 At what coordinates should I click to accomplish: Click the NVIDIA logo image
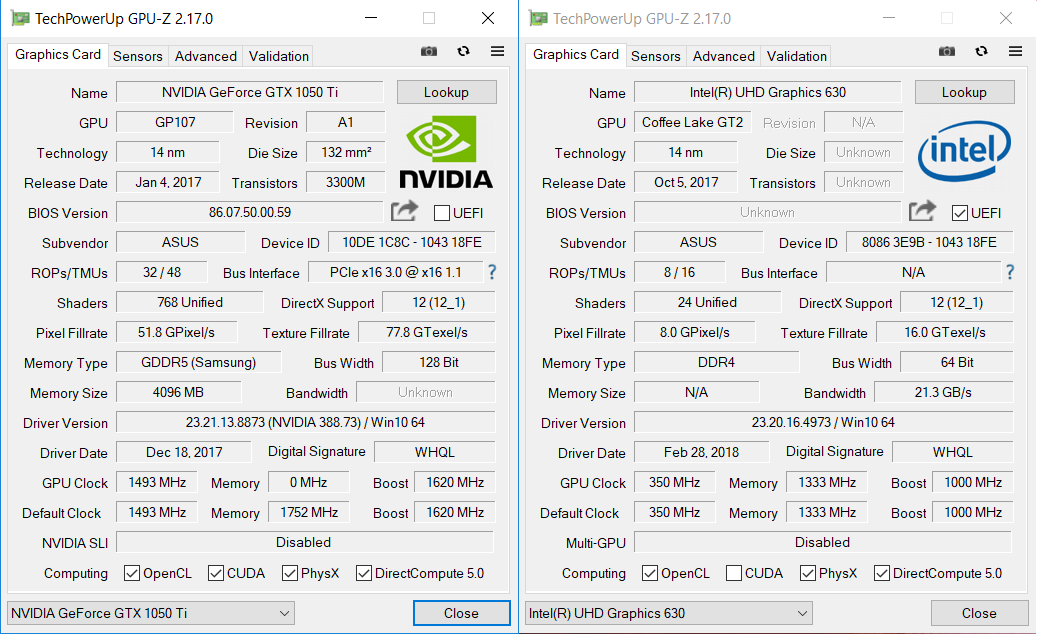click(x=446, y=152)
